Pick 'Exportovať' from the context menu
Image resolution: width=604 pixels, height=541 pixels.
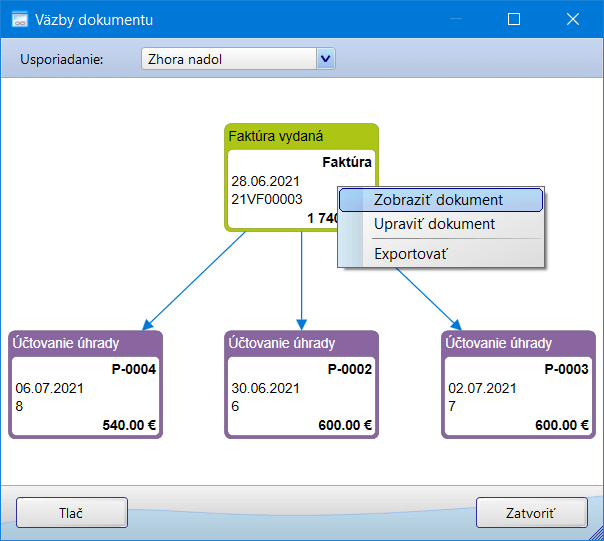click(410, 254)
